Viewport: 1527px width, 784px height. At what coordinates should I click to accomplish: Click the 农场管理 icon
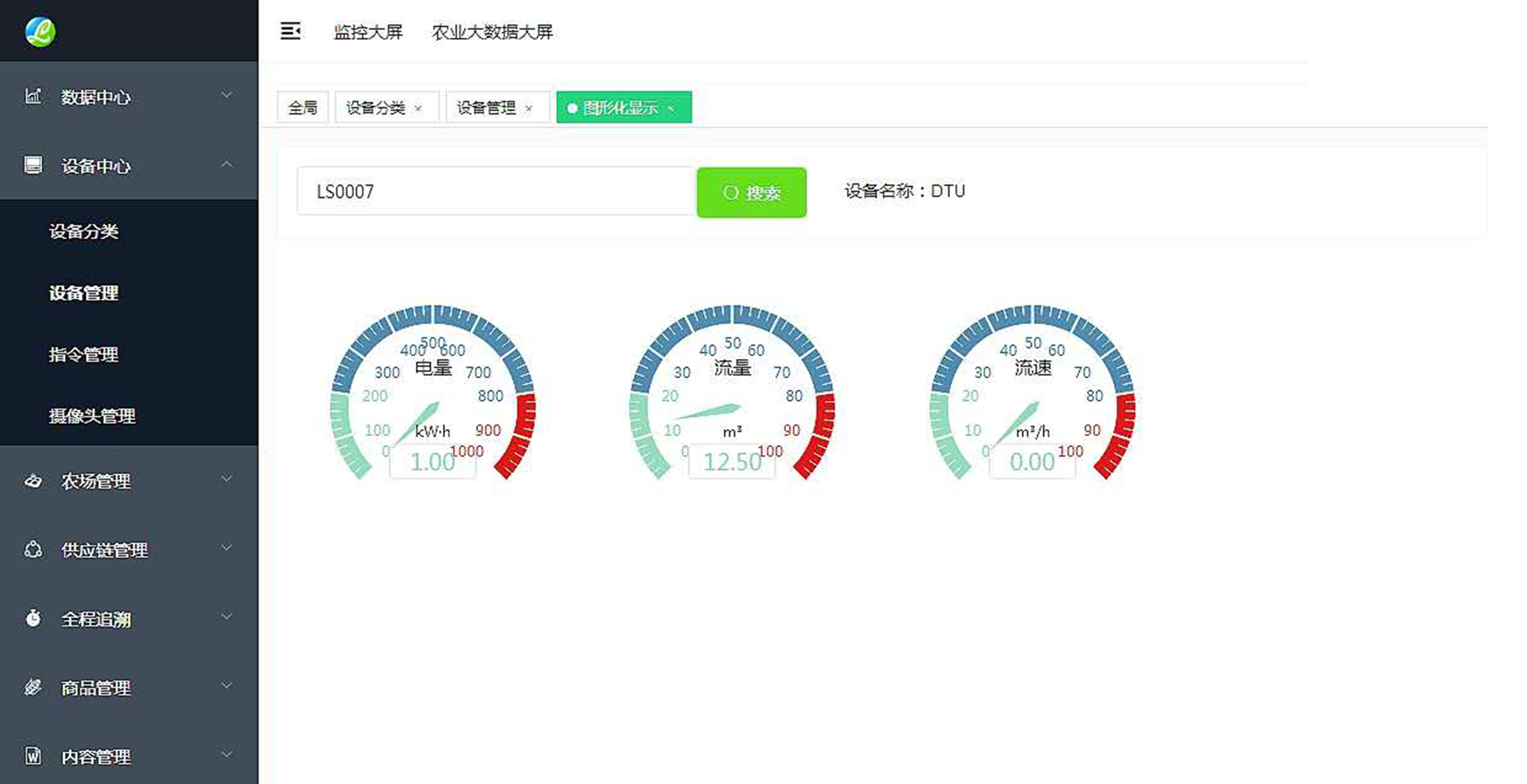point(33,481)
